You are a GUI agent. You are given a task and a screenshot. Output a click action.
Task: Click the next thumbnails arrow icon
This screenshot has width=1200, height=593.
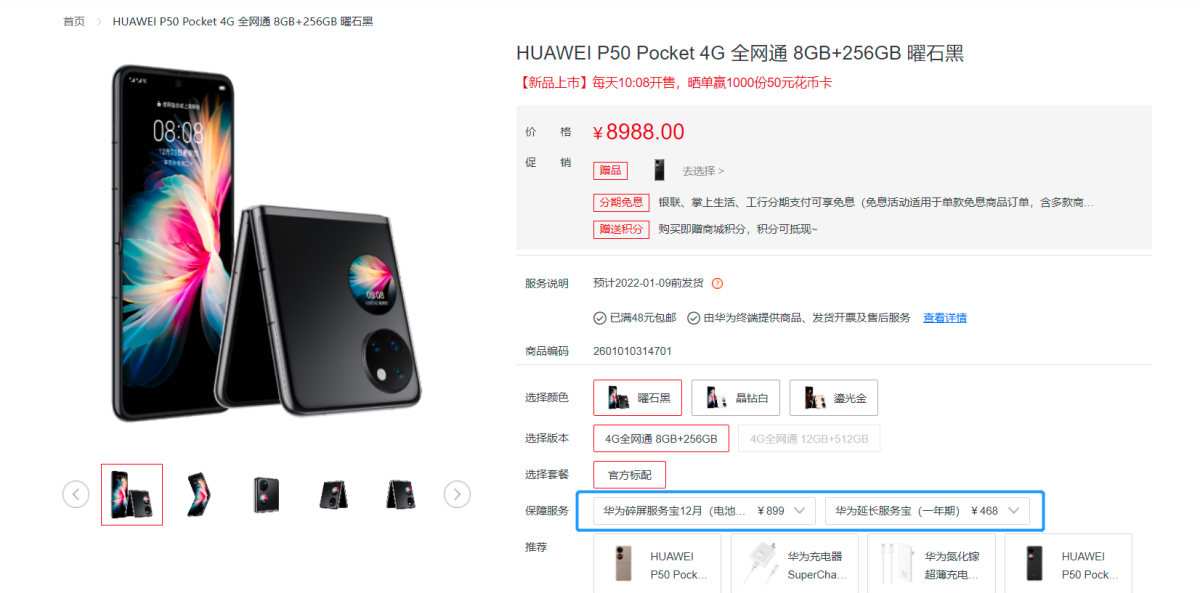pyautogui.click(x=457, y=494)
